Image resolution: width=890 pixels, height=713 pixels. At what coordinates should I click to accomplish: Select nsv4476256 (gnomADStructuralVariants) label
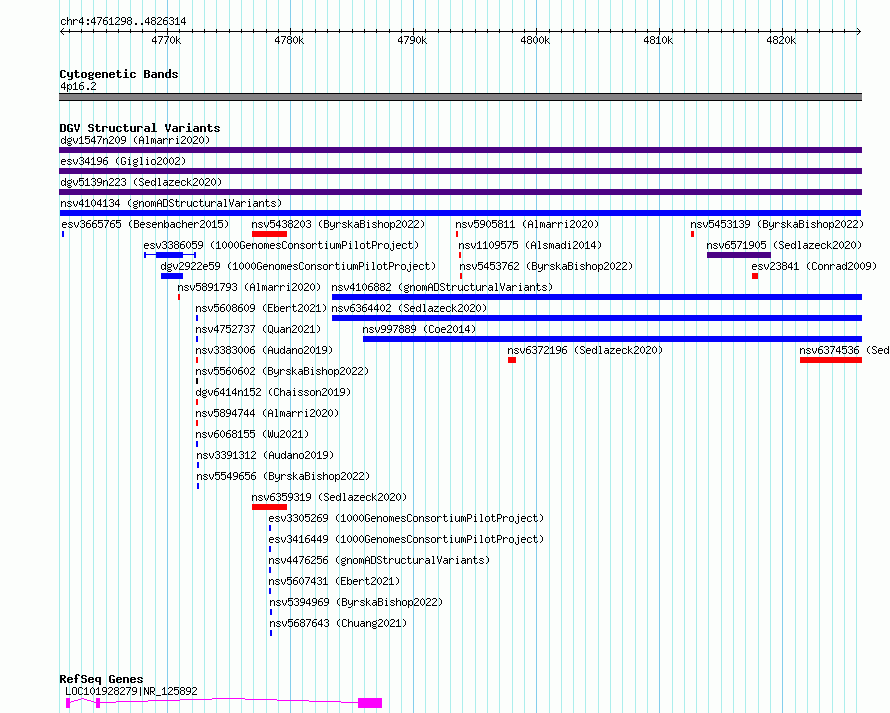pos(379,560)
